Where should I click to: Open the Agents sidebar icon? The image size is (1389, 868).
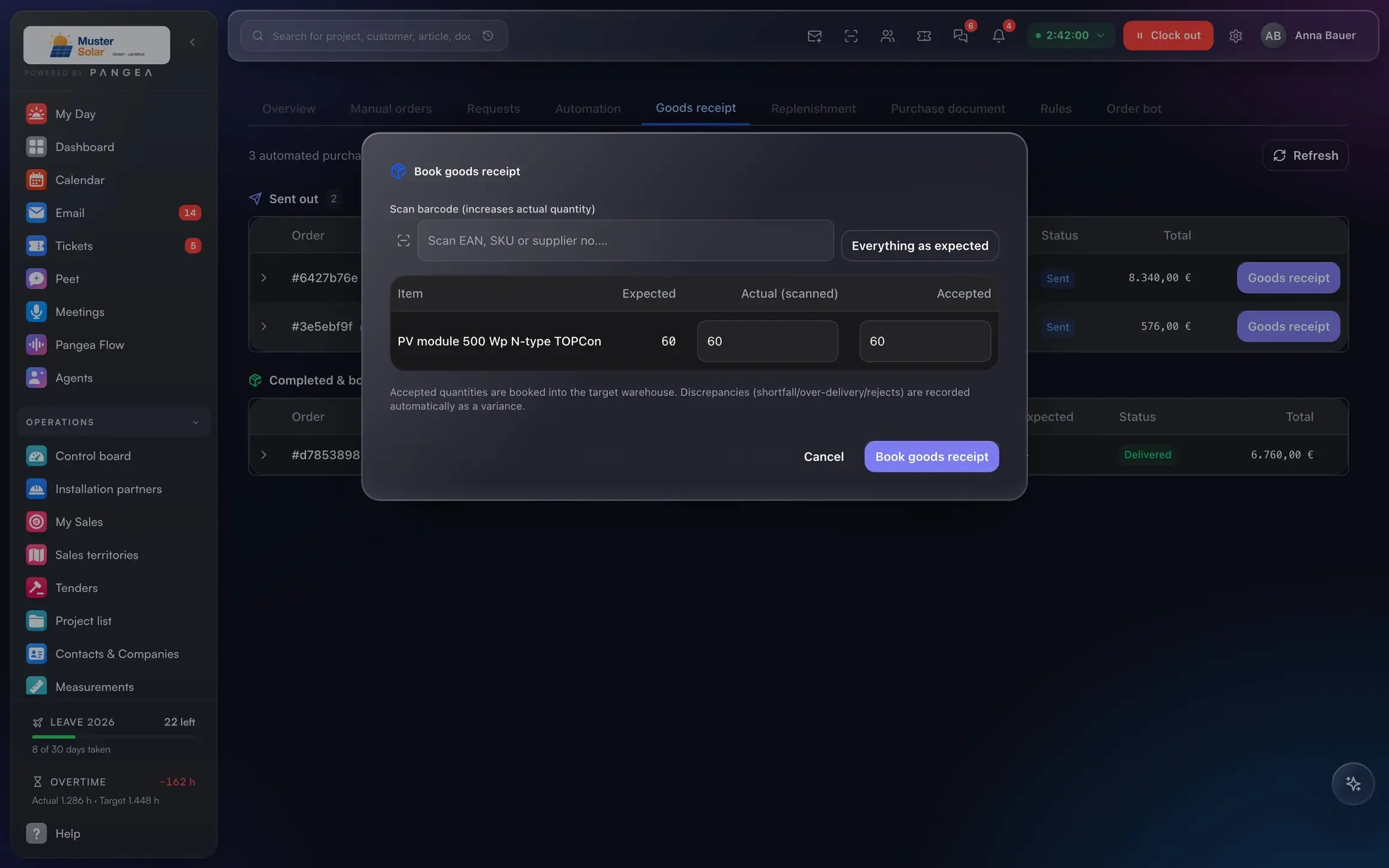(x=36, y=377)
